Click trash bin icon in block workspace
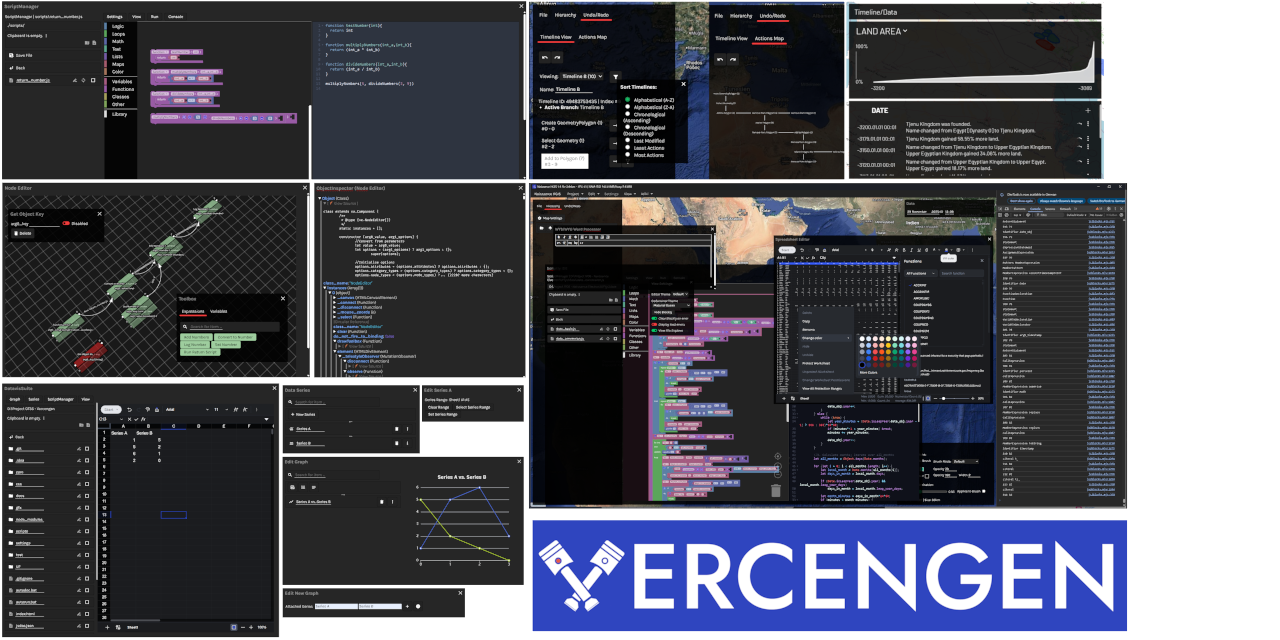The image size is (1280, 640). point(776,491)
